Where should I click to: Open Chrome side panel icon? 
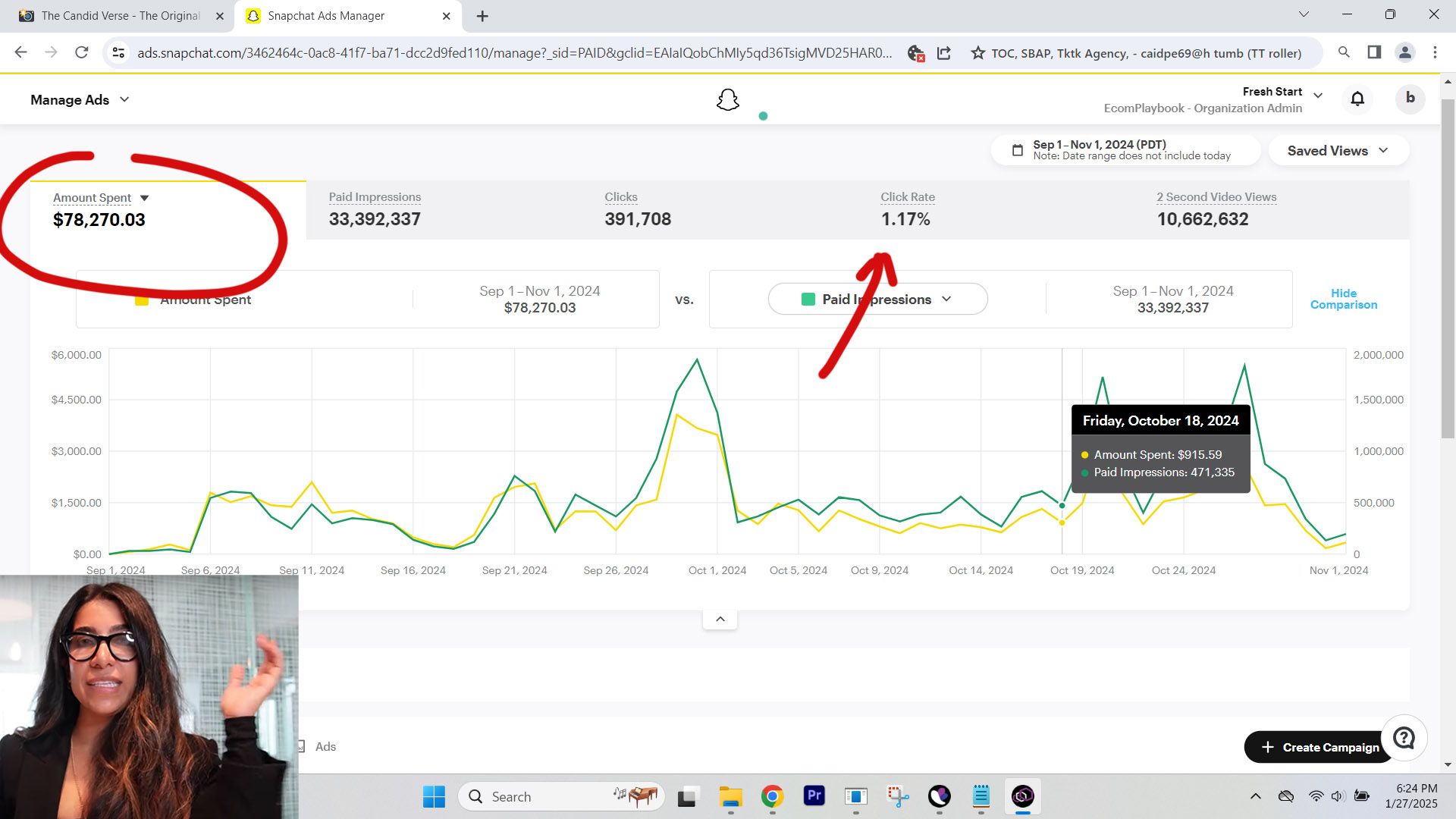[x=1374, y=52]
